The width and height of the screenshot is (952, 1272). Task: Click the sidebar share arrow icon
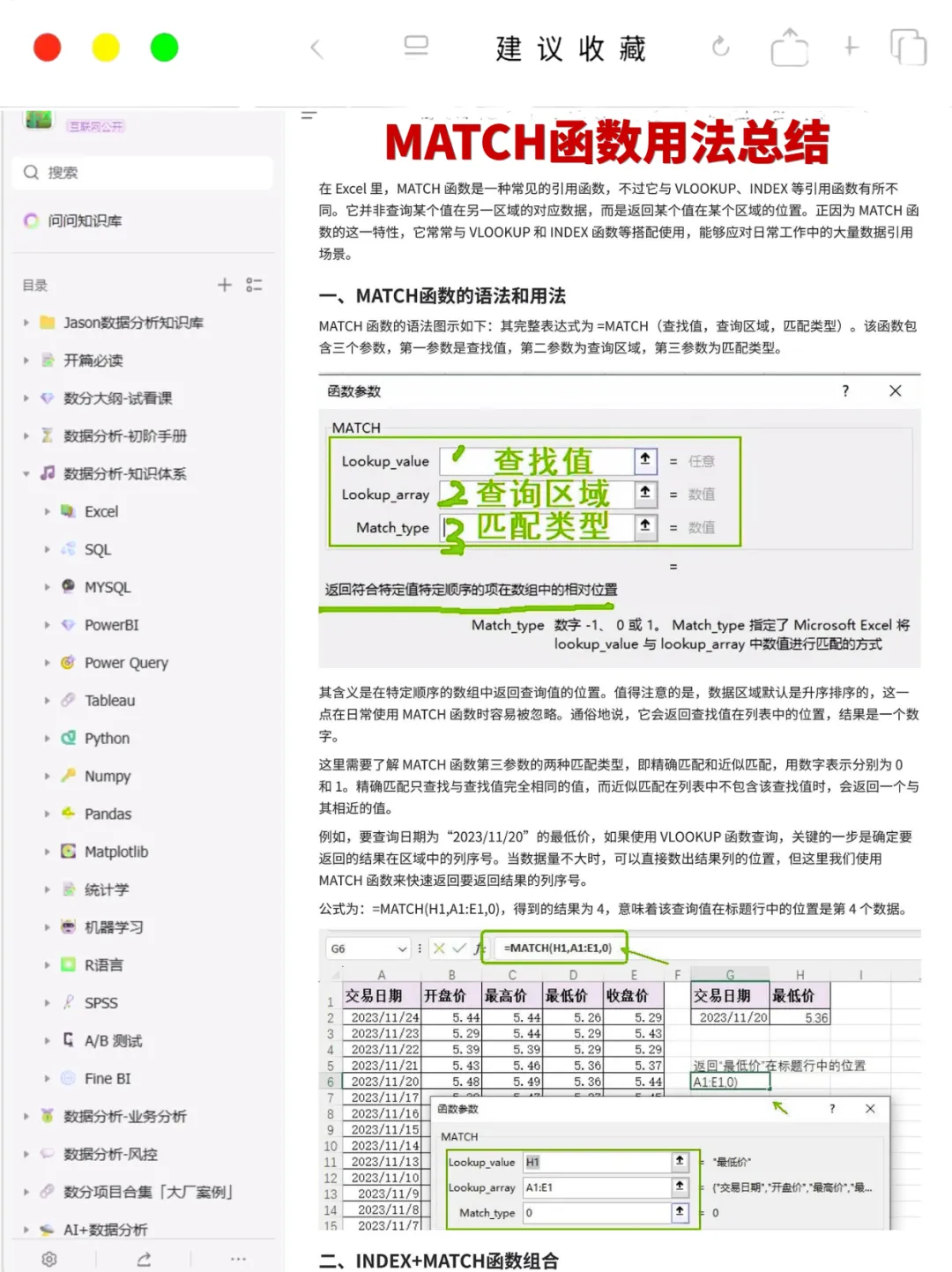144,1259
